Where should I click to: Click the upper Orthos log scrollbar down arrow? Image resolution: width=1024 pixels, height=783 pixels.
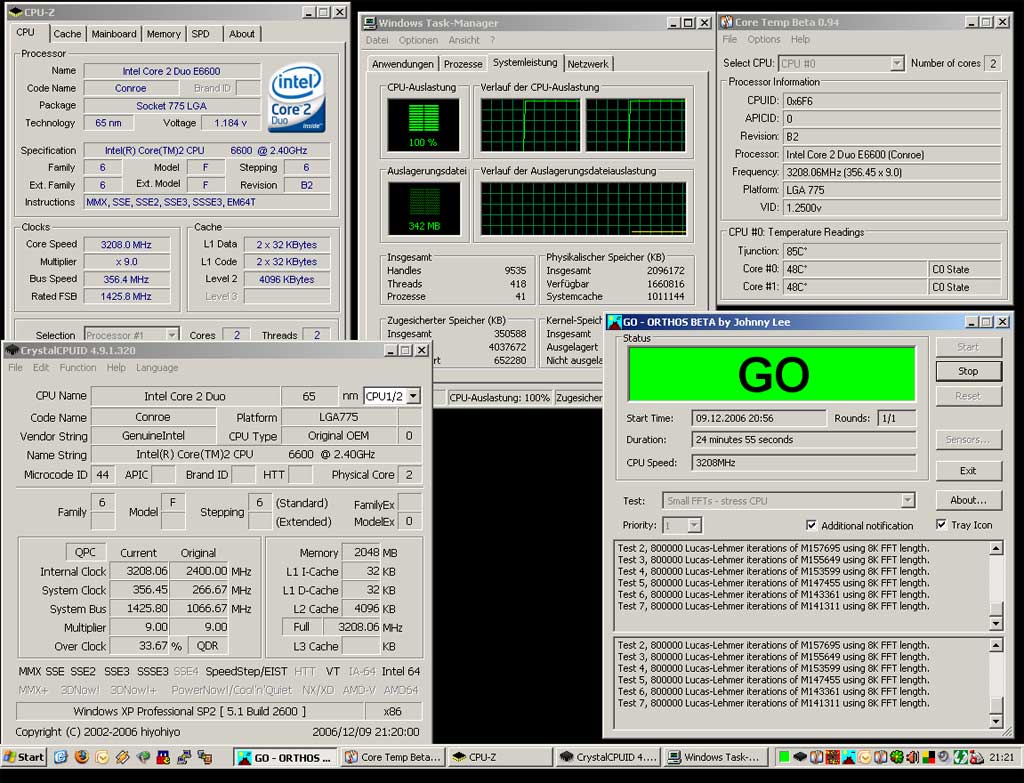pos(996,623)
